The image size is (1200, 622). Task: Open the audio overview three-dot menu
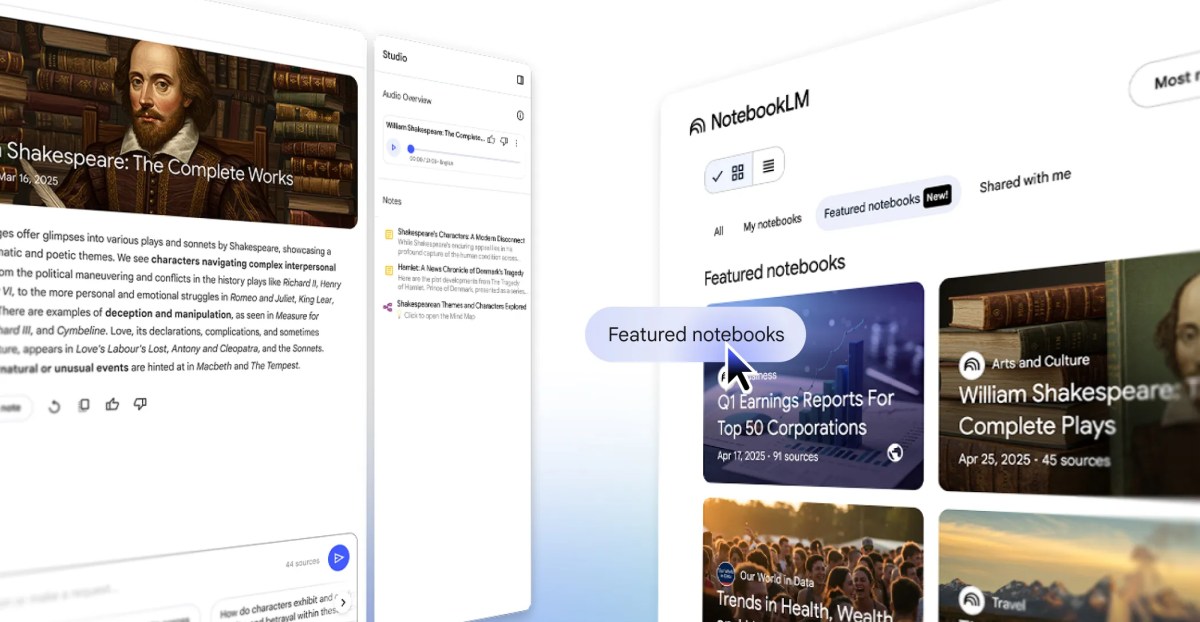(517, 143)
